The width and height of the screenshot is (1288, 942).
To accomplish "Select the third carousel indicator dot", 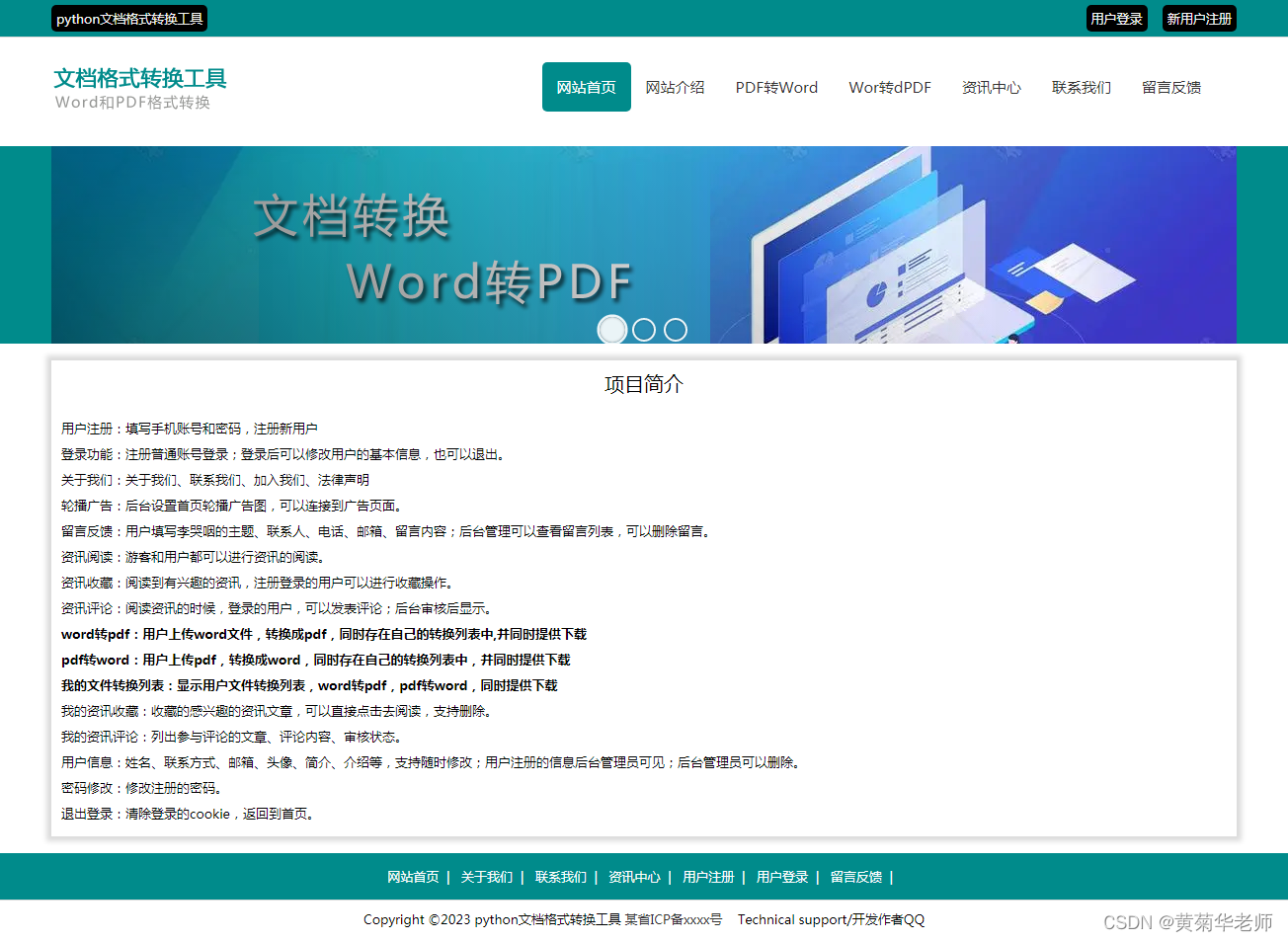I will coord(675,329).
